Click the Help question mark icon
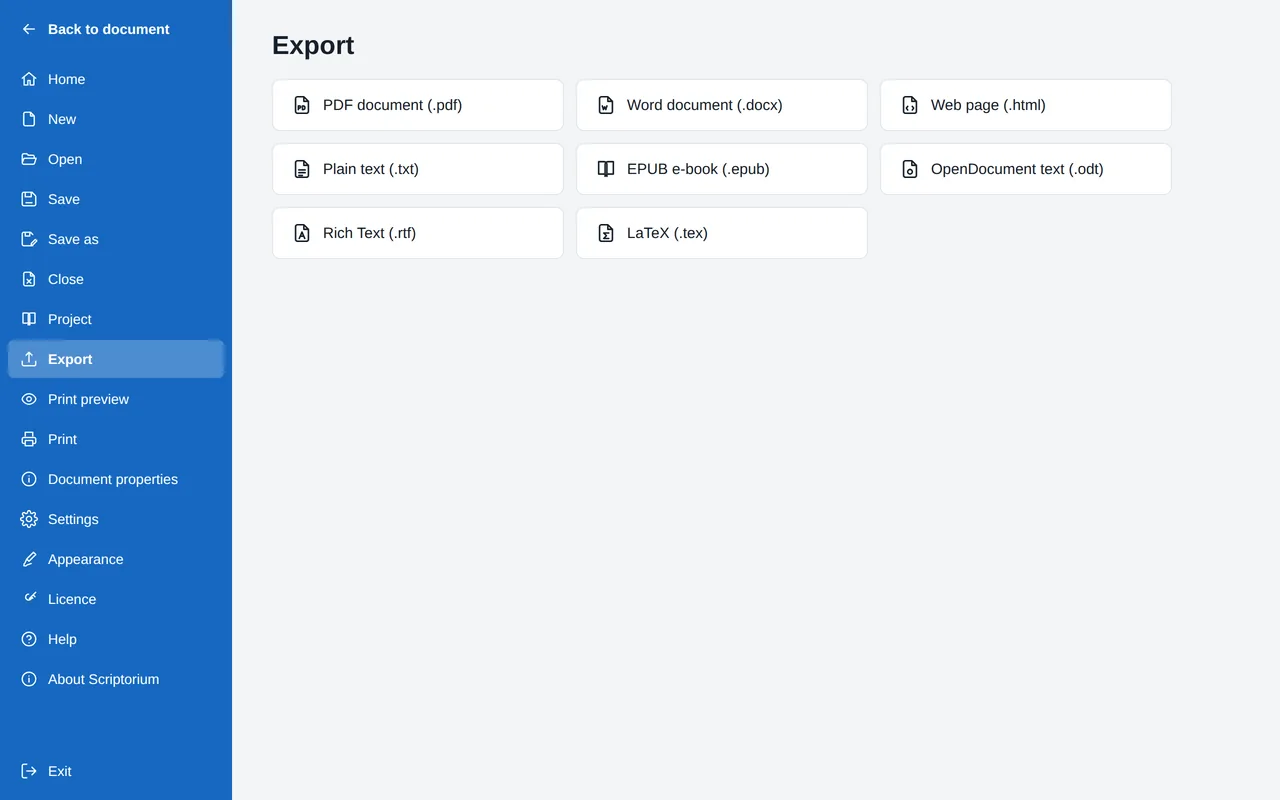The height and width of the screenshot is (800, 1280). click(29, 639)
